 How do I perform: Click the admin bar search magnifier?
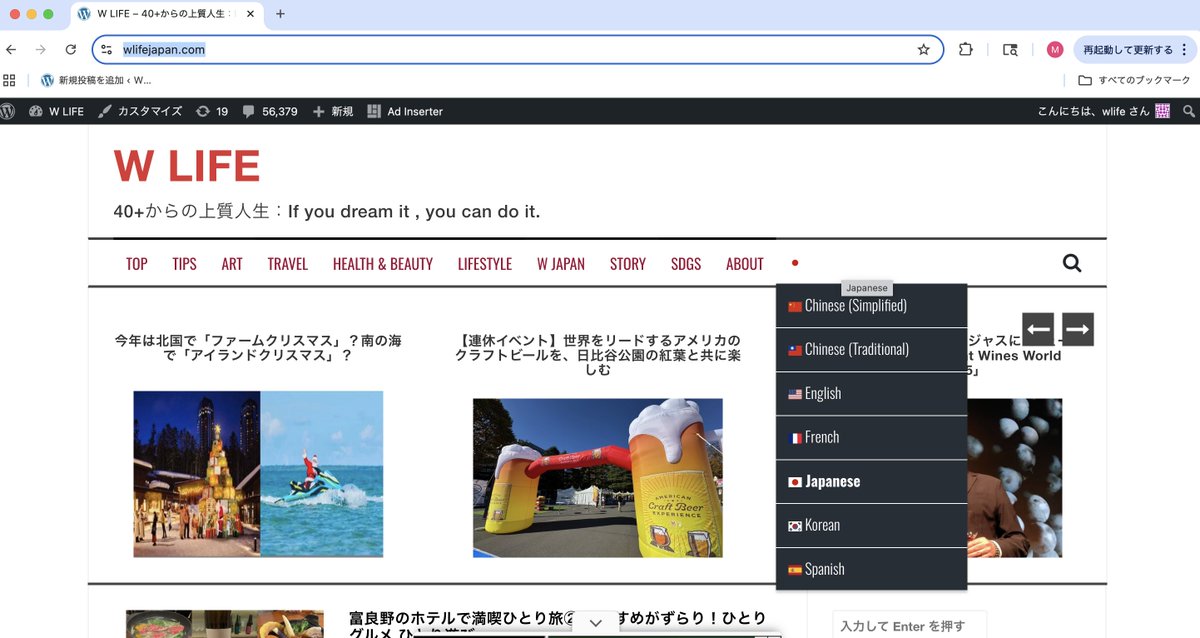coord(1189,111)
